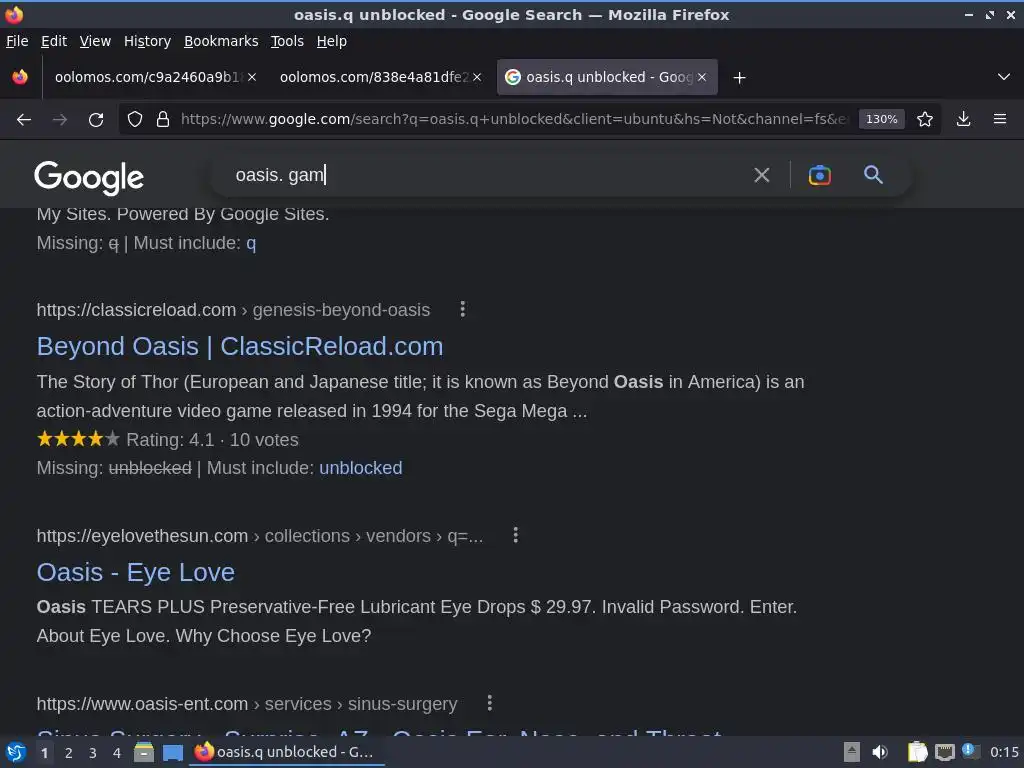Screen dimensions: 1024x768
Task: Open Firefox View pinned tab
Action: coord(20,77)
